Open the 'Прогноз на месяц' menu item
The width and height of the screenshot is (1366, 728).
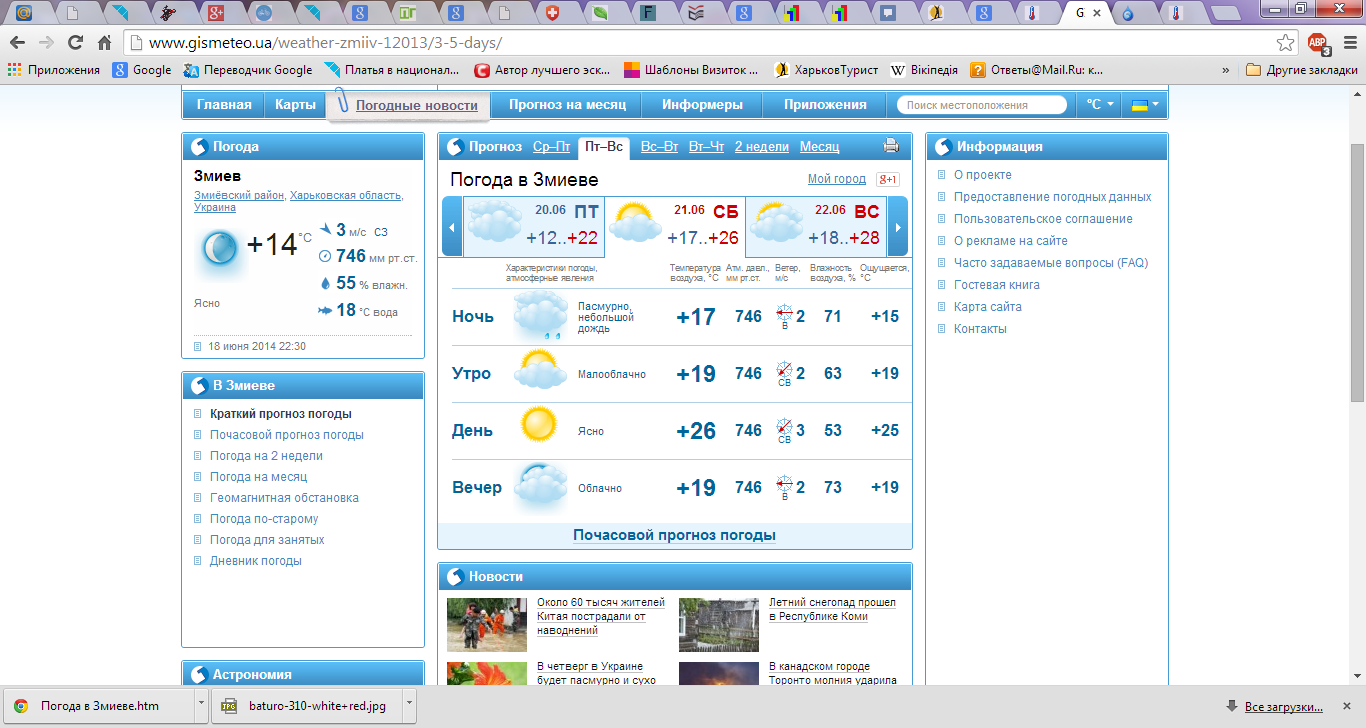[x=567, y=105]
